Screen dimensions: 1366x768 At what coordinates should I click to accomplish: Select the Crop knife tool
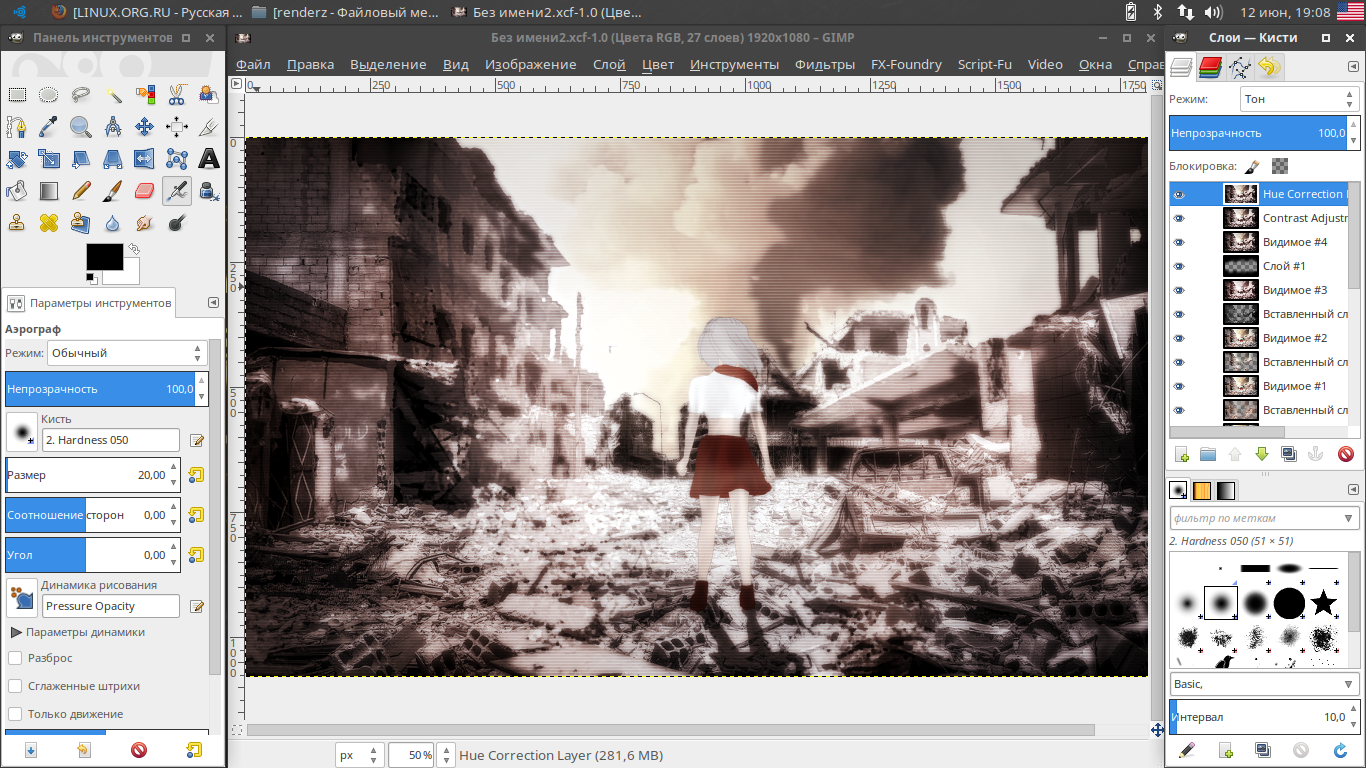click(x=209, y=127)
